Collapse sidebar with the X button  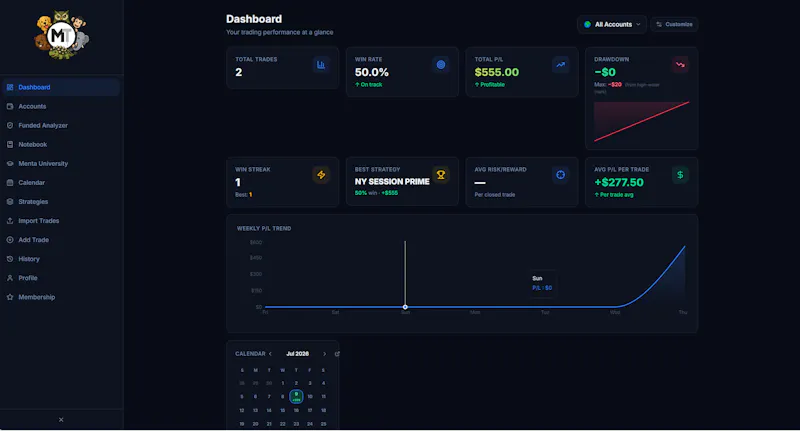[x=61, y=420]
